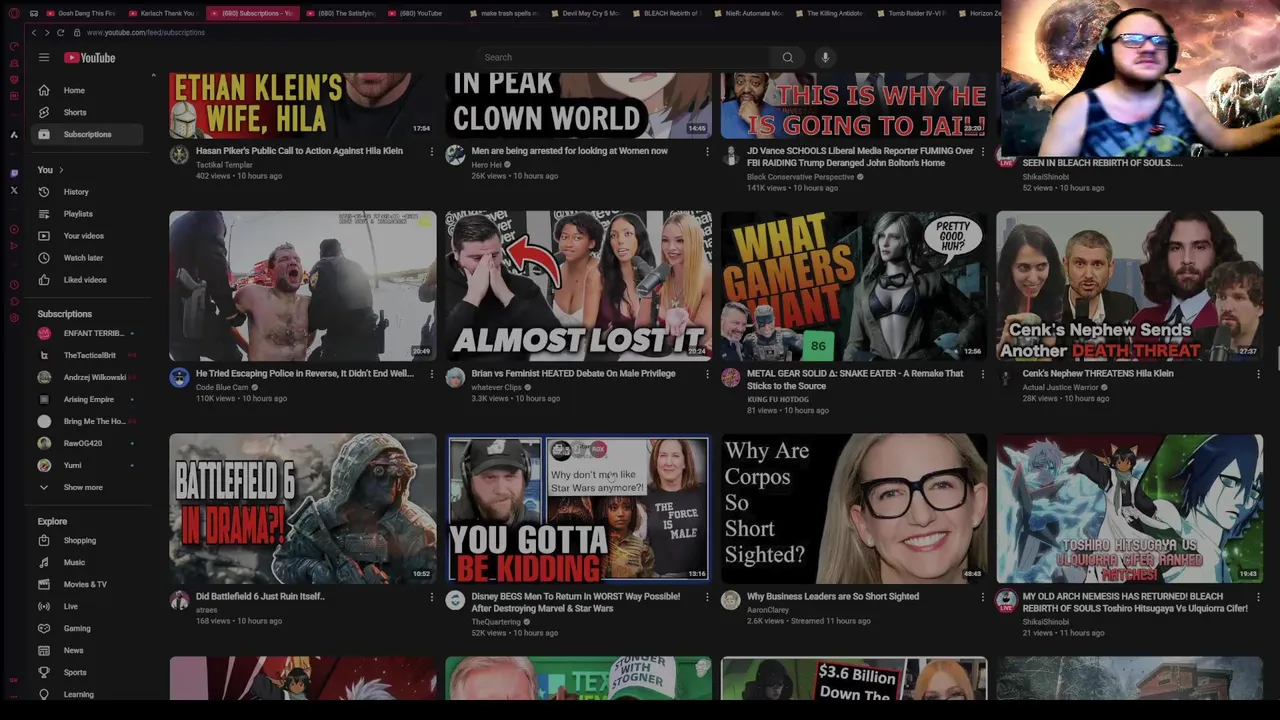Open options menu for JD Vance video
This screenshot has width=1280, height=720.
[x=983, y=152]
